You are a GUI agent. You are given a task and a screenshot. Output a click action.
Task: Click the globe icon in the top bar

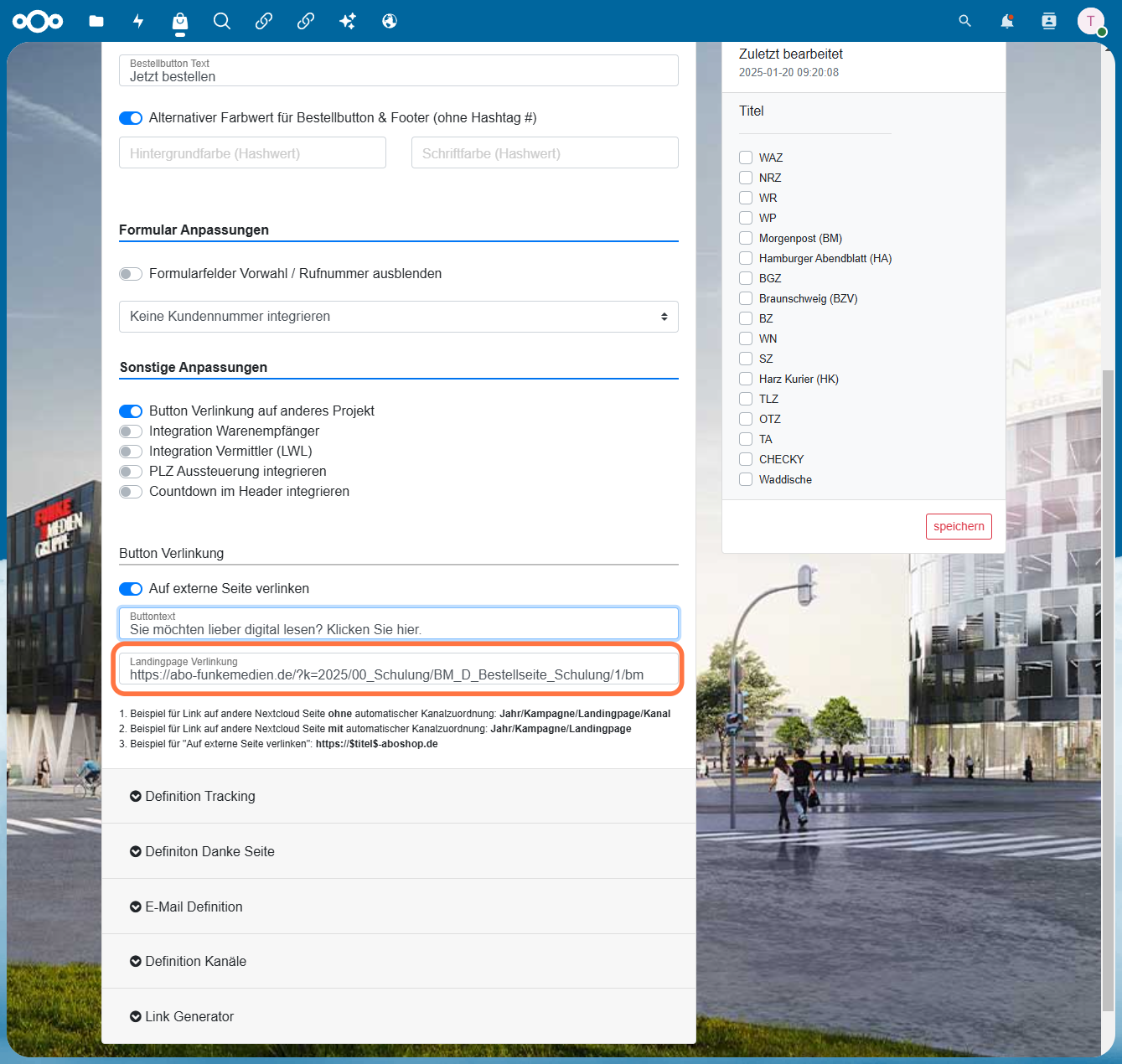click(x=390, y=21)
